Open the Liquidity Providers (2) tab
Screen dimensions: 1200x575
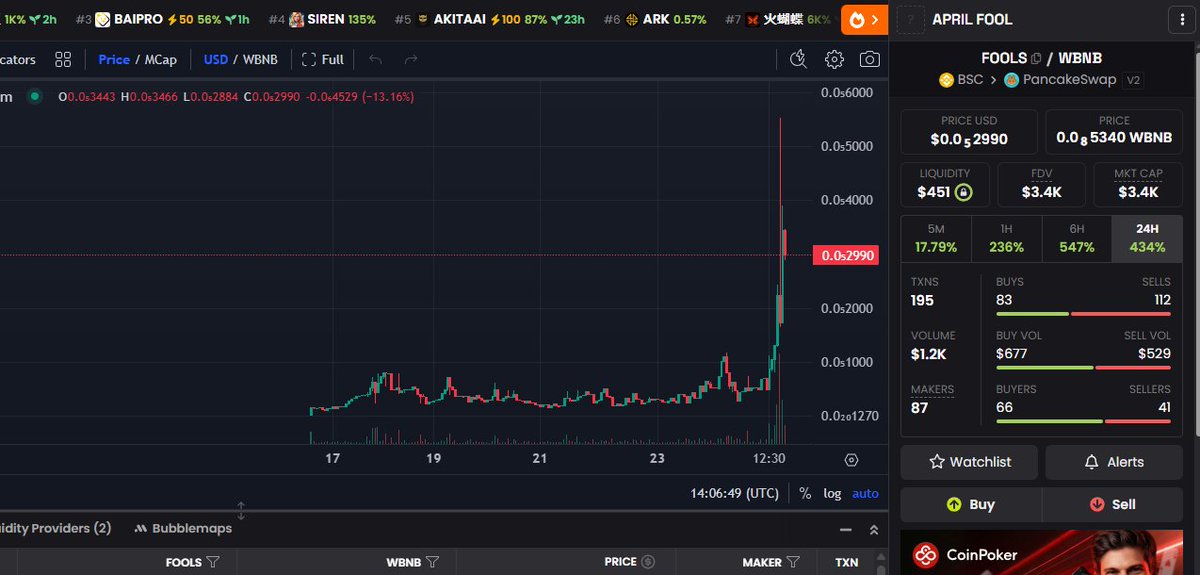click(56, 528)
